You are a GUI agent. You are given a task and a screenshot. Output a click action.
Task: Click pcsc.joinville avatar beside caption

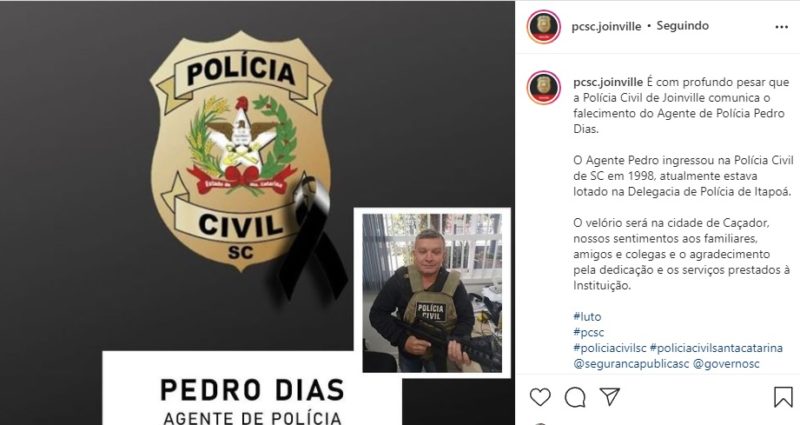544,87
